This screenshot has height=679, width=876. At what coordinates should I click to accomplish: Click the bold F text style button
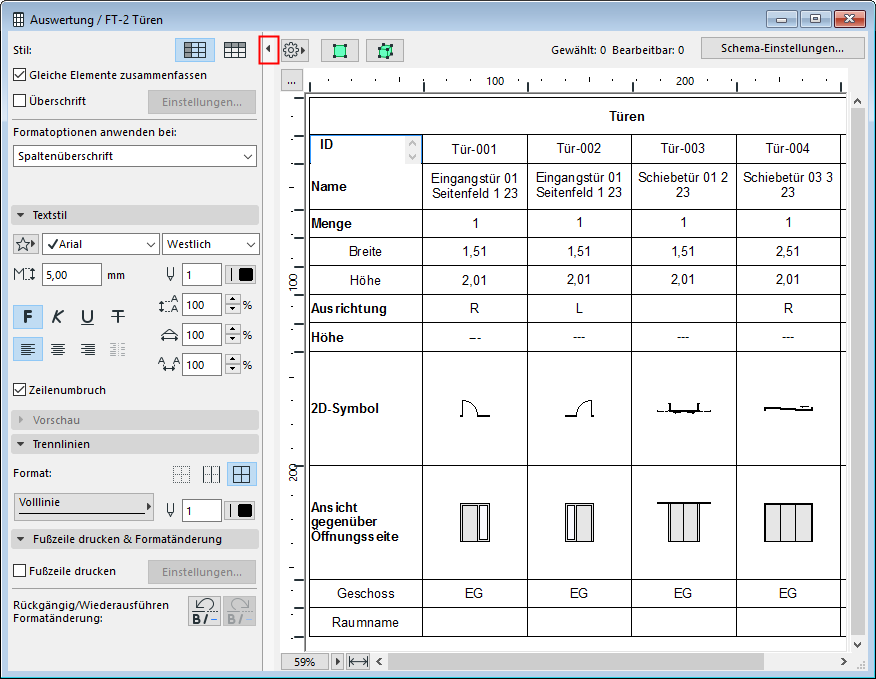pos(28,317)
